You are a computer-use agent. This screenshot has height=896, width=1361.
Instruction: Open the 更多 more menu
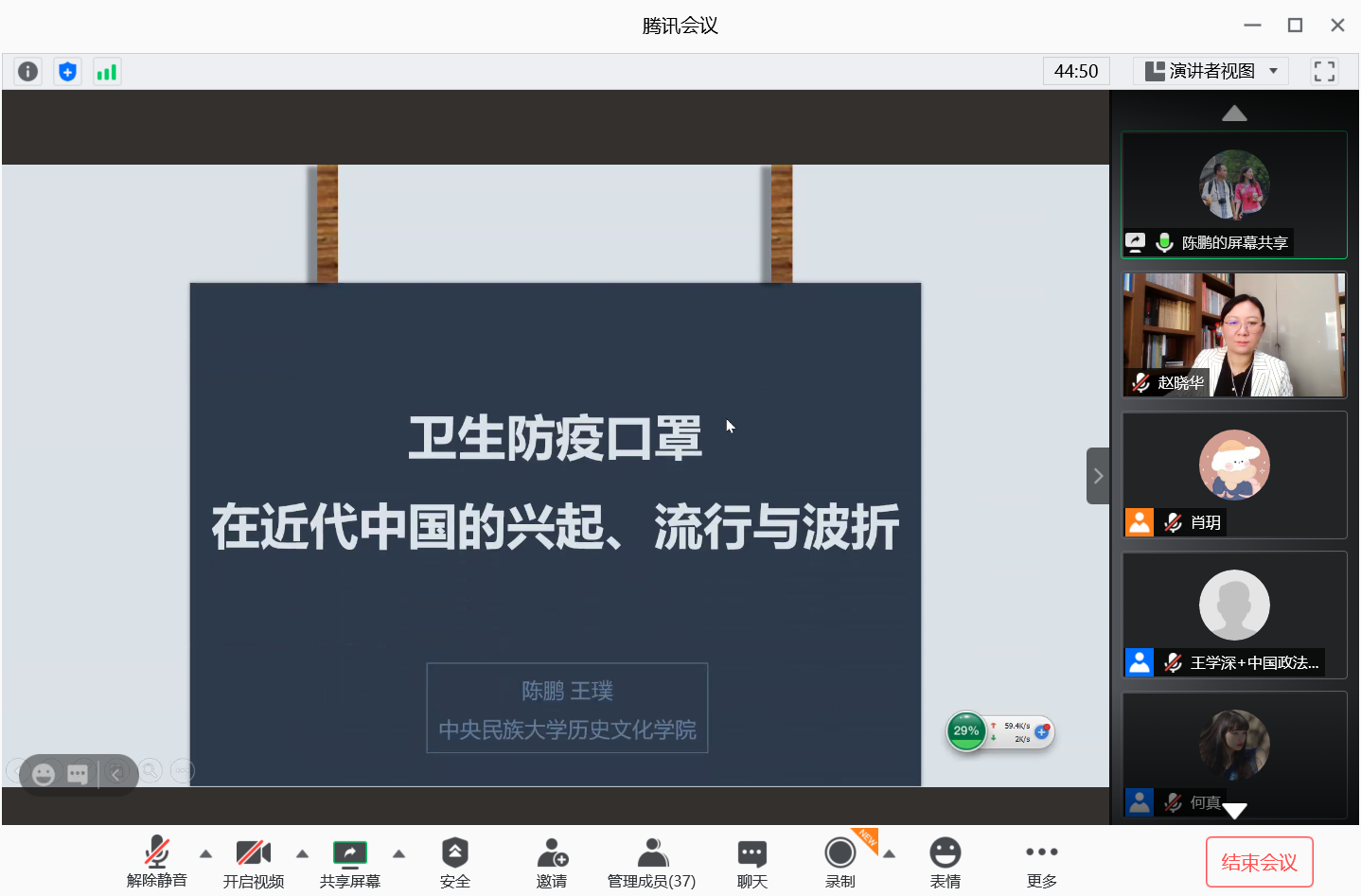click(1041, 862)
